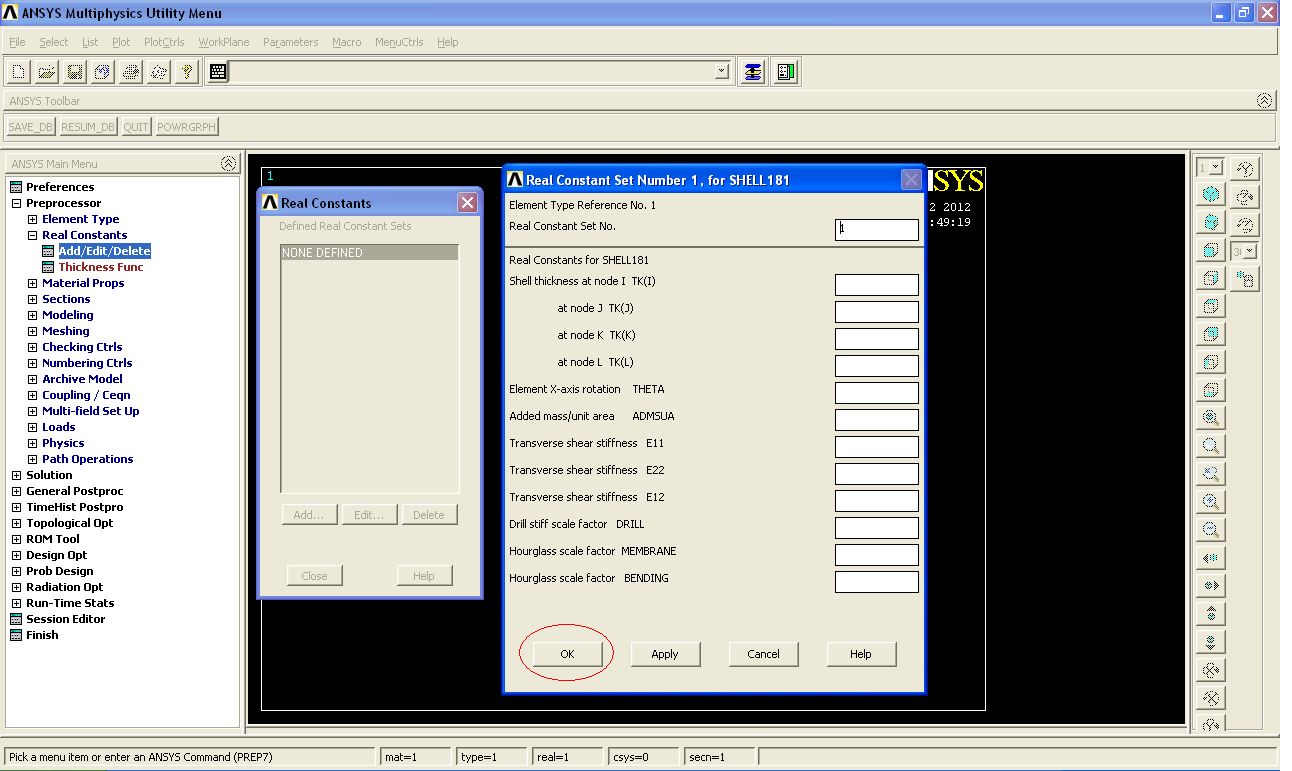Select the Oblique View cube icon

[1211, 222]
